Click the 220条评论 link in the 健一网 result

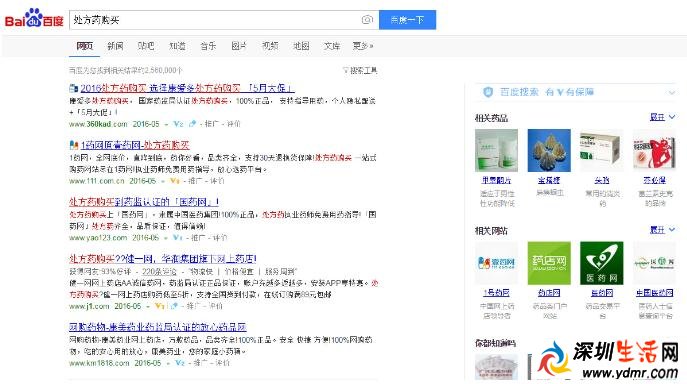tap(159, 272)
